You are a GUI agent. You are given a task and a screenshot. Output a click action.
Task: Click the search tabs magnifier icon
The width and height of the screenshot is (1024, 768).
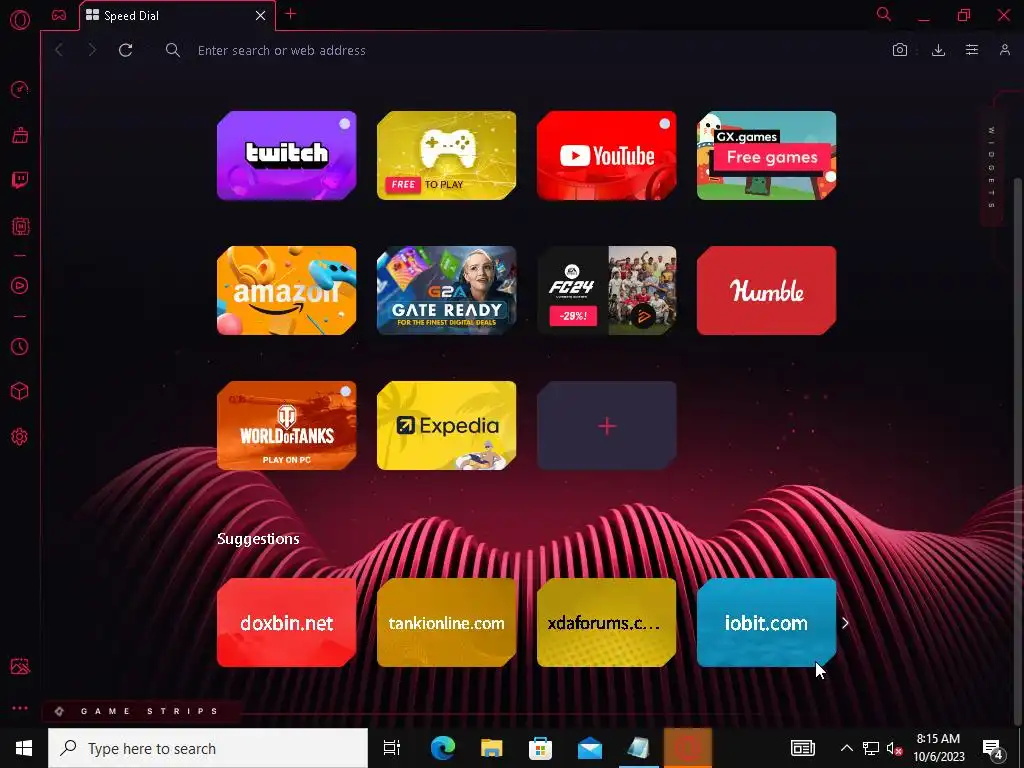(884, 14)
